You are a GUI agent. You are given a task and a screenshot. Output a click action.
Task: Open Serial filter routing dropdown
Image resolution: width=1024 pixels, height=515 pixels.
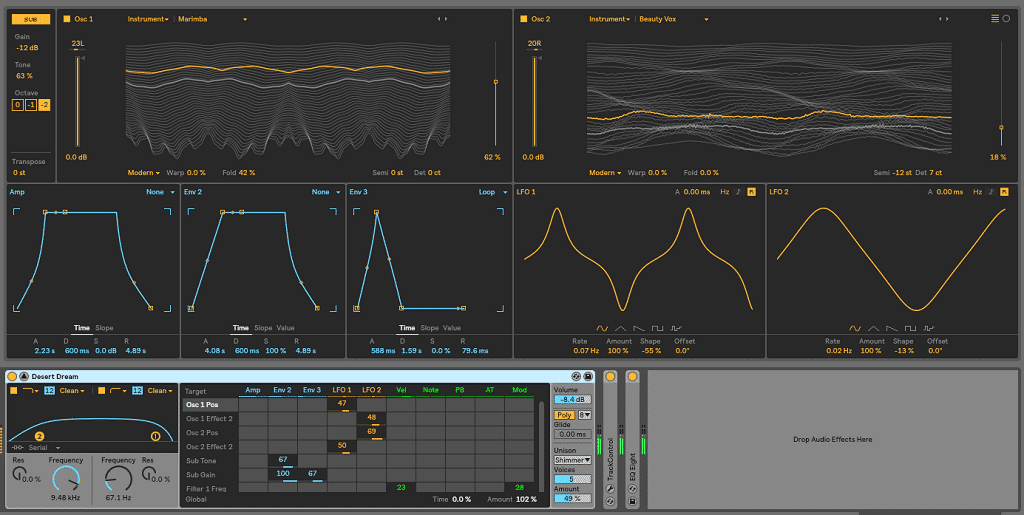44,448
